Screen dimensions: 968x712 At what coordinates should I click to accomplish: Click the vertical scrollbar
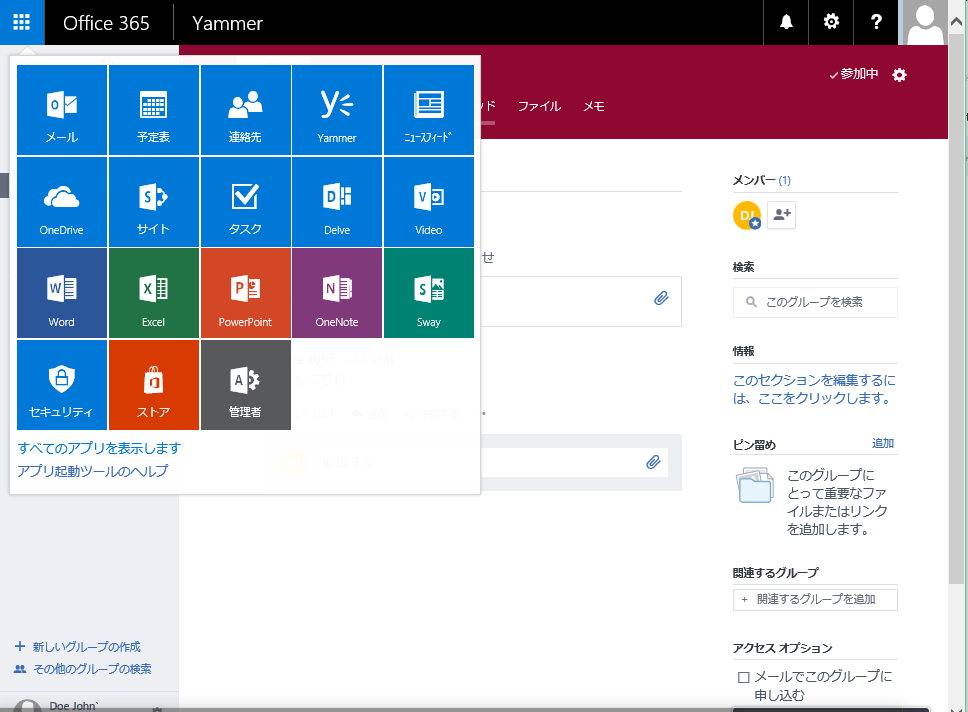(x=956, y=309)
